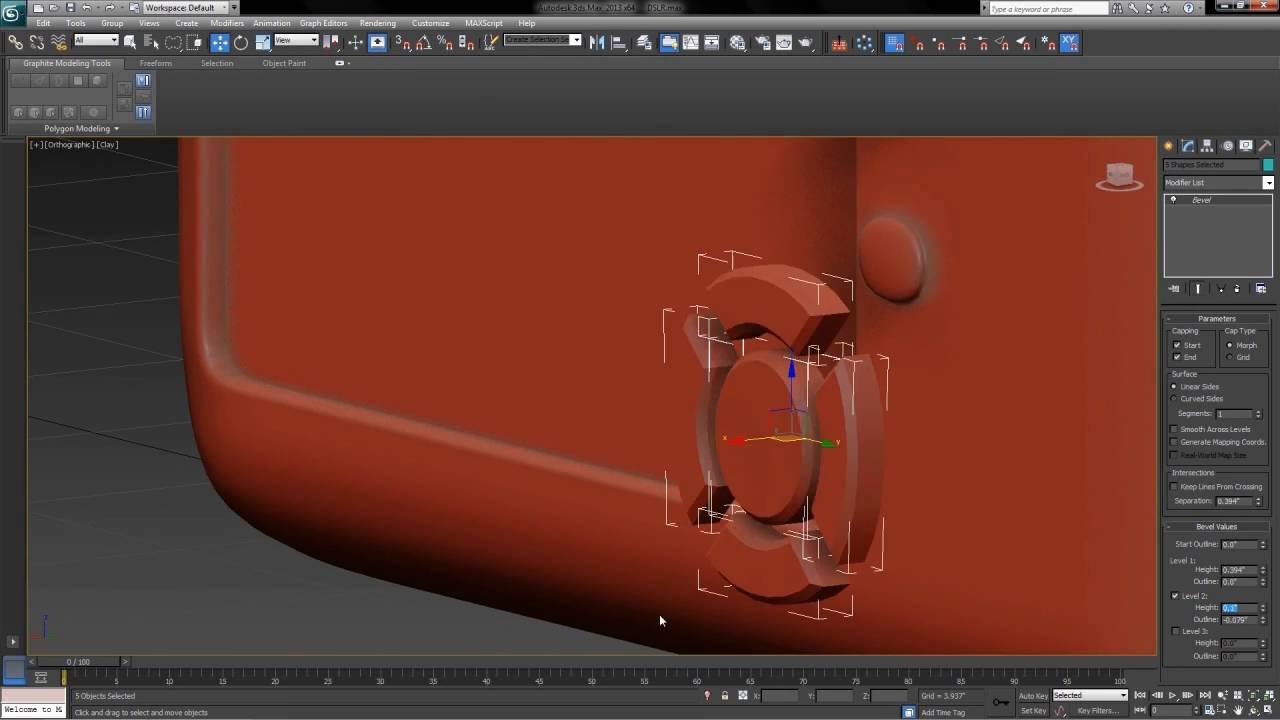The width and height of the screenshot is (1280, 720).
Task: Expand the Polygon Modeling dropdown
Action: coord(81,128)
